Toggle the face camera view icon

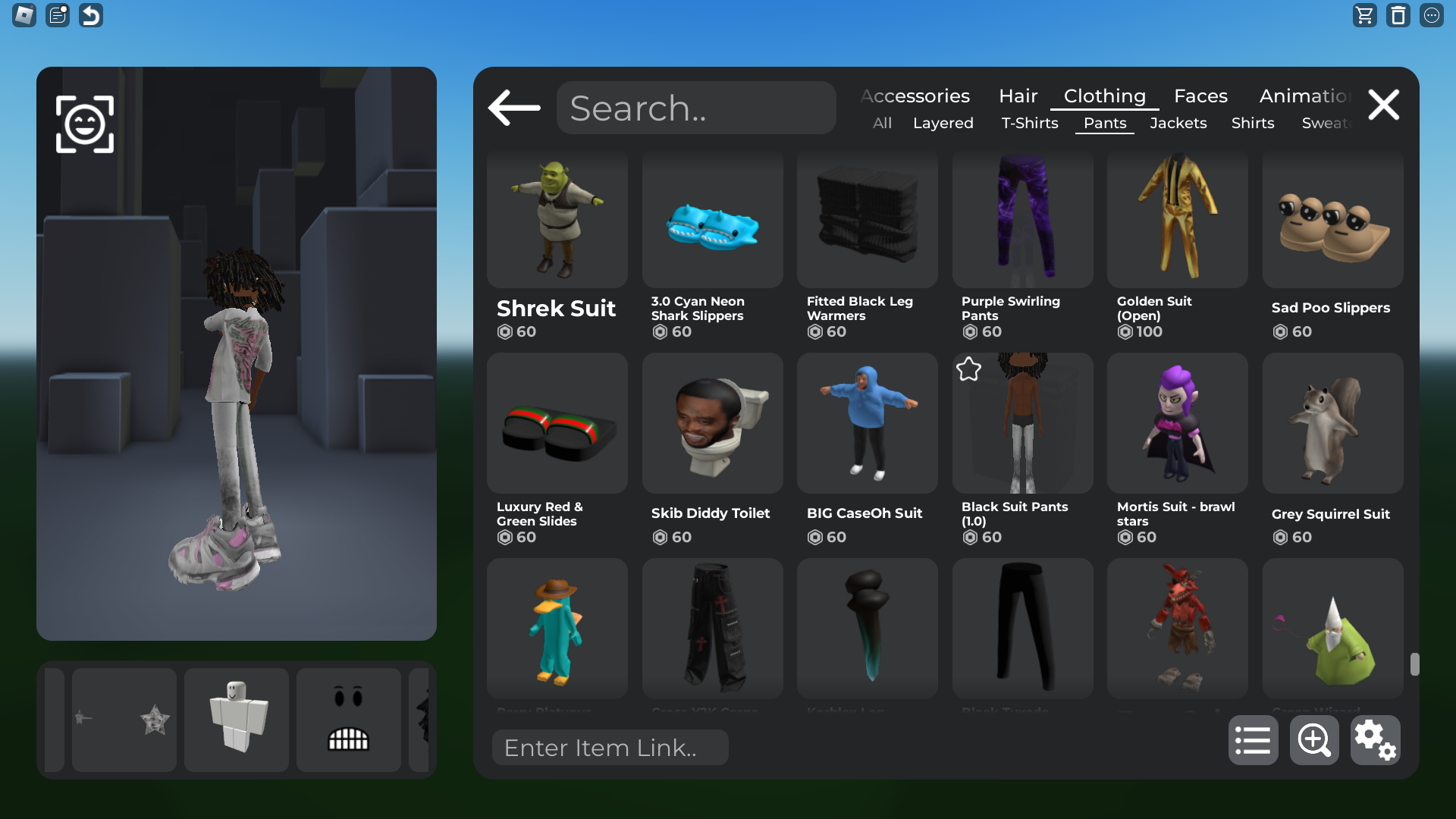85,124
